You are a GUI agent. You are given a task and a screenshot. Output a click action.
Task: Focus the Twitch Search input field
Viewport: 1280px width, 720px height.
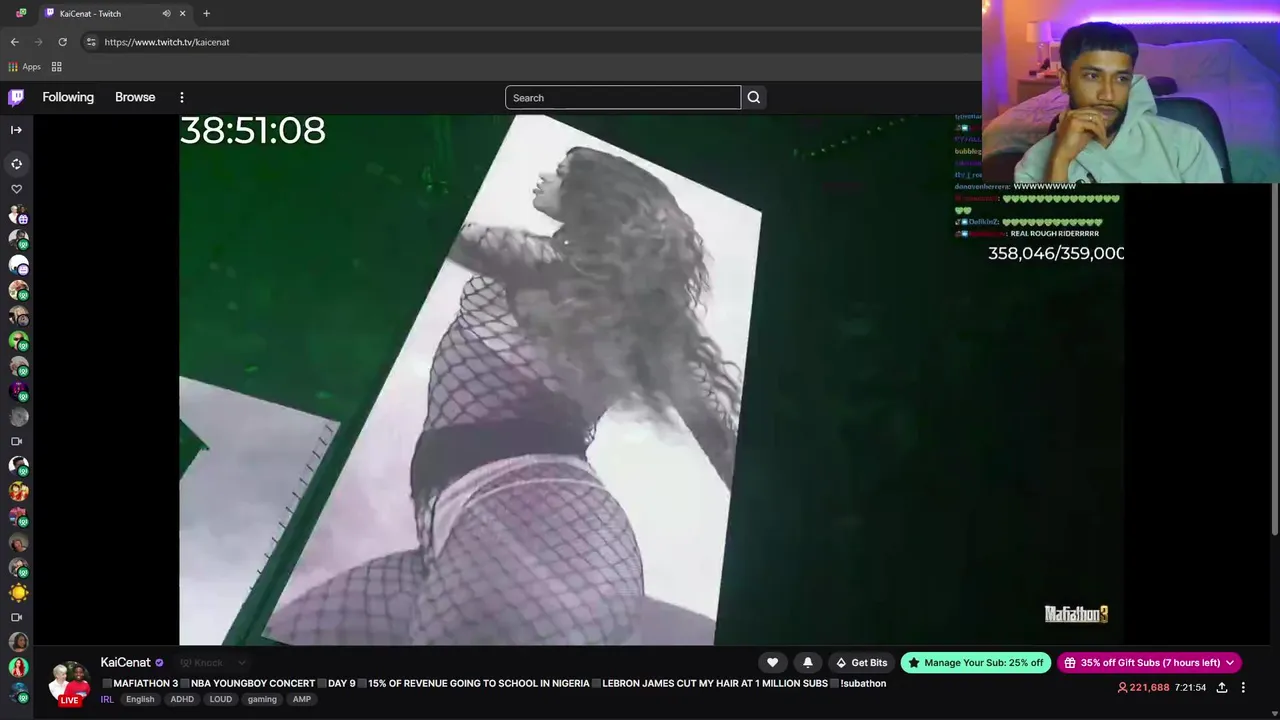(623, 97)
